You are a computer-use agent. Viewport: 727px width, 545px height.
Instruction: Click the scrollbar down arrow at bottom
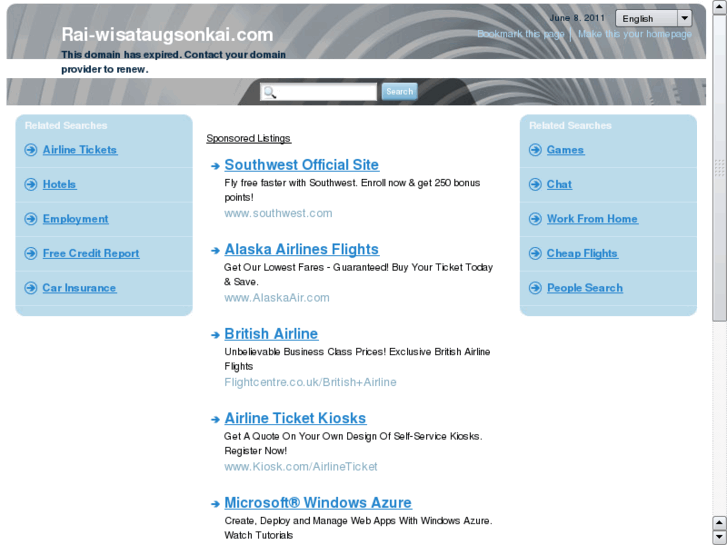720,537
